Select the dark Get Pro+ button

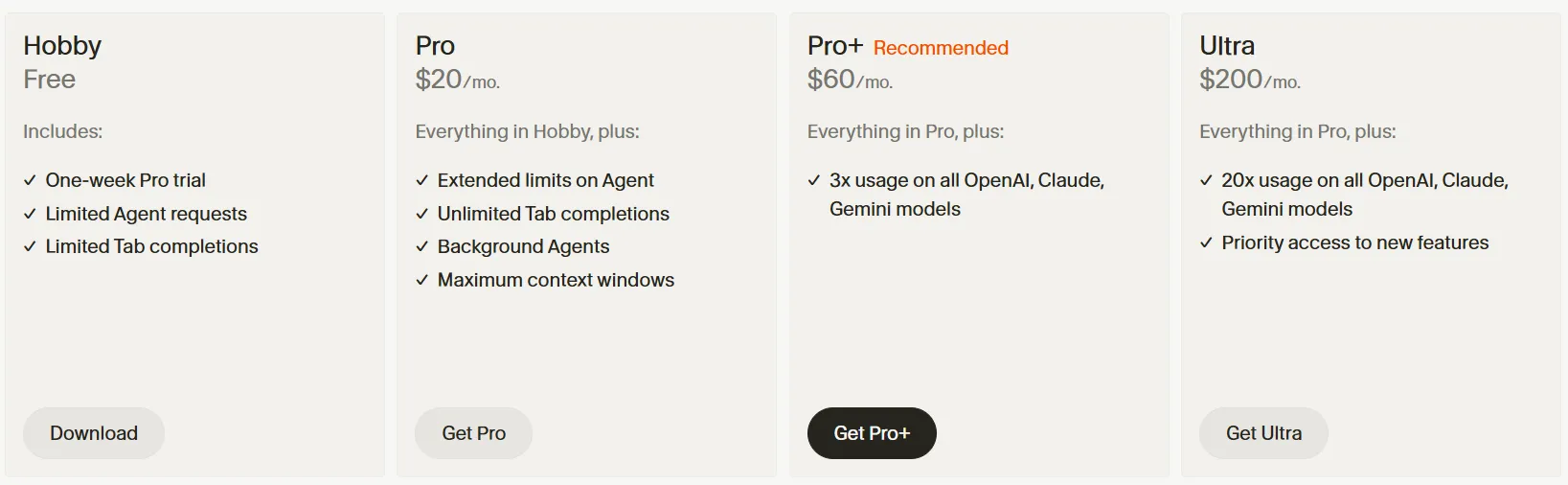(x=872, y=433)
